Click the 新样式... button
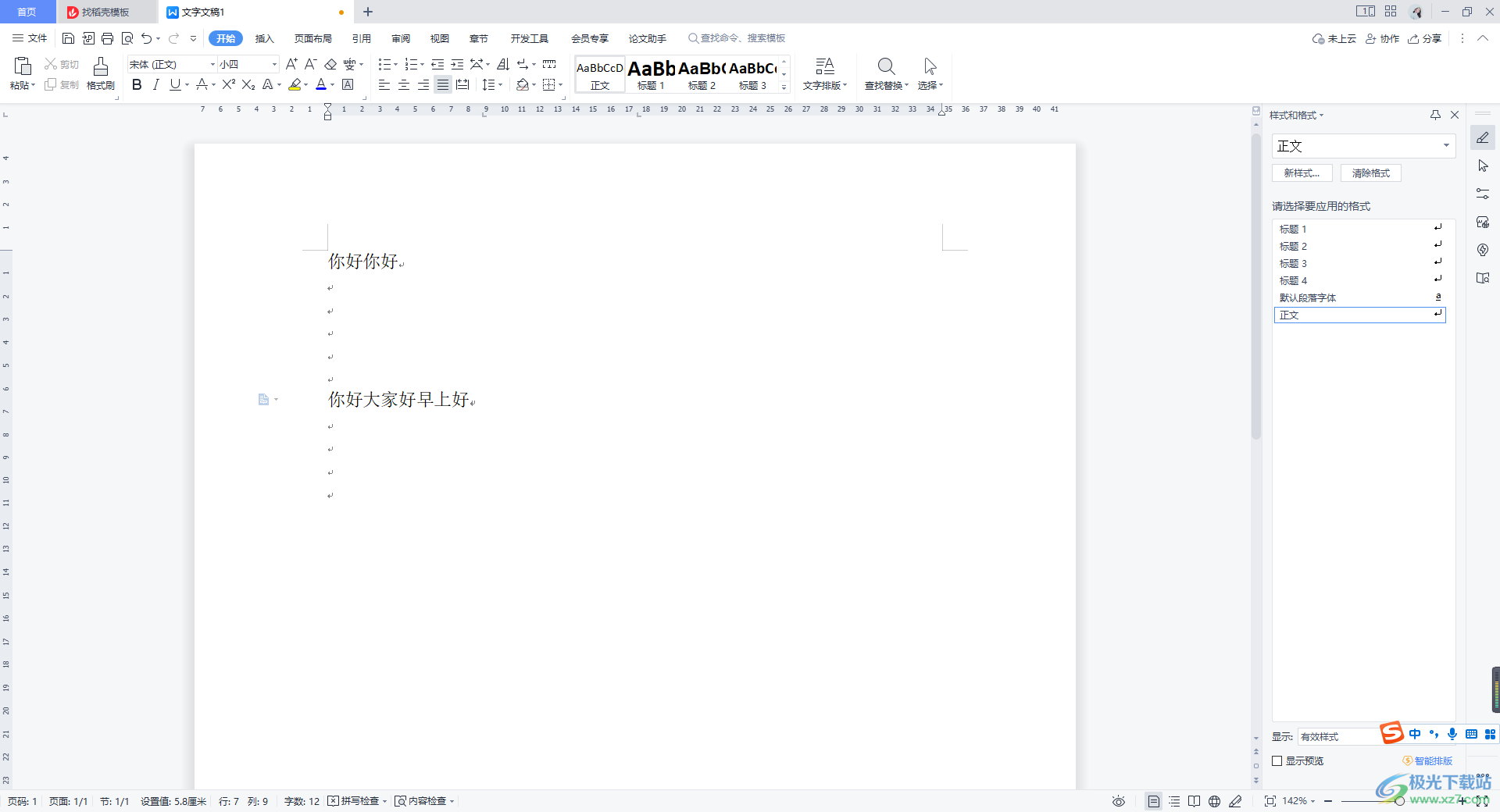1500x812 pixels. [x=1302, y=173]
